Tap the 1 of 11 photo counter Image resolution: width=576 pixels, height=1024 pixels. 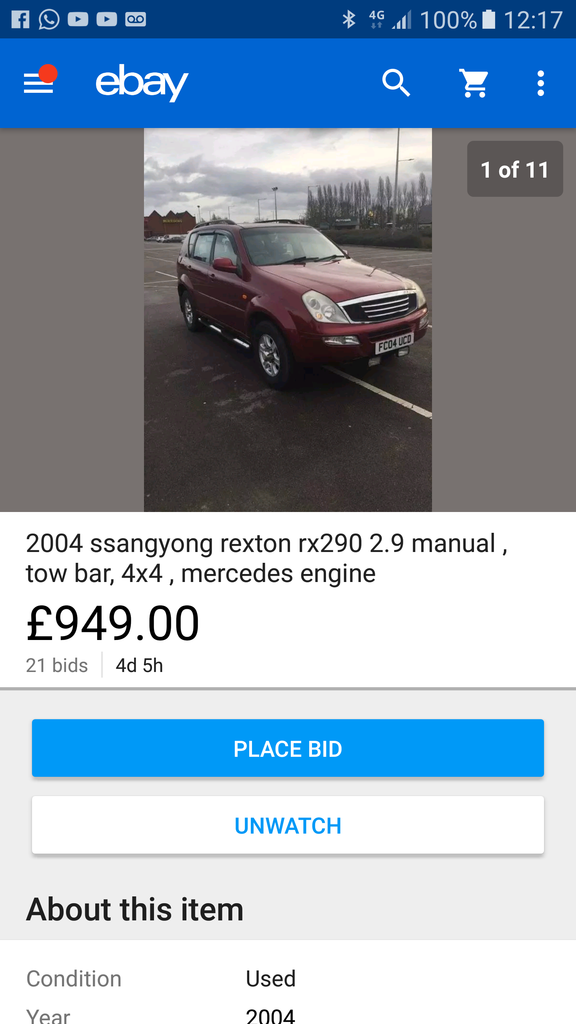coord(515,169)
